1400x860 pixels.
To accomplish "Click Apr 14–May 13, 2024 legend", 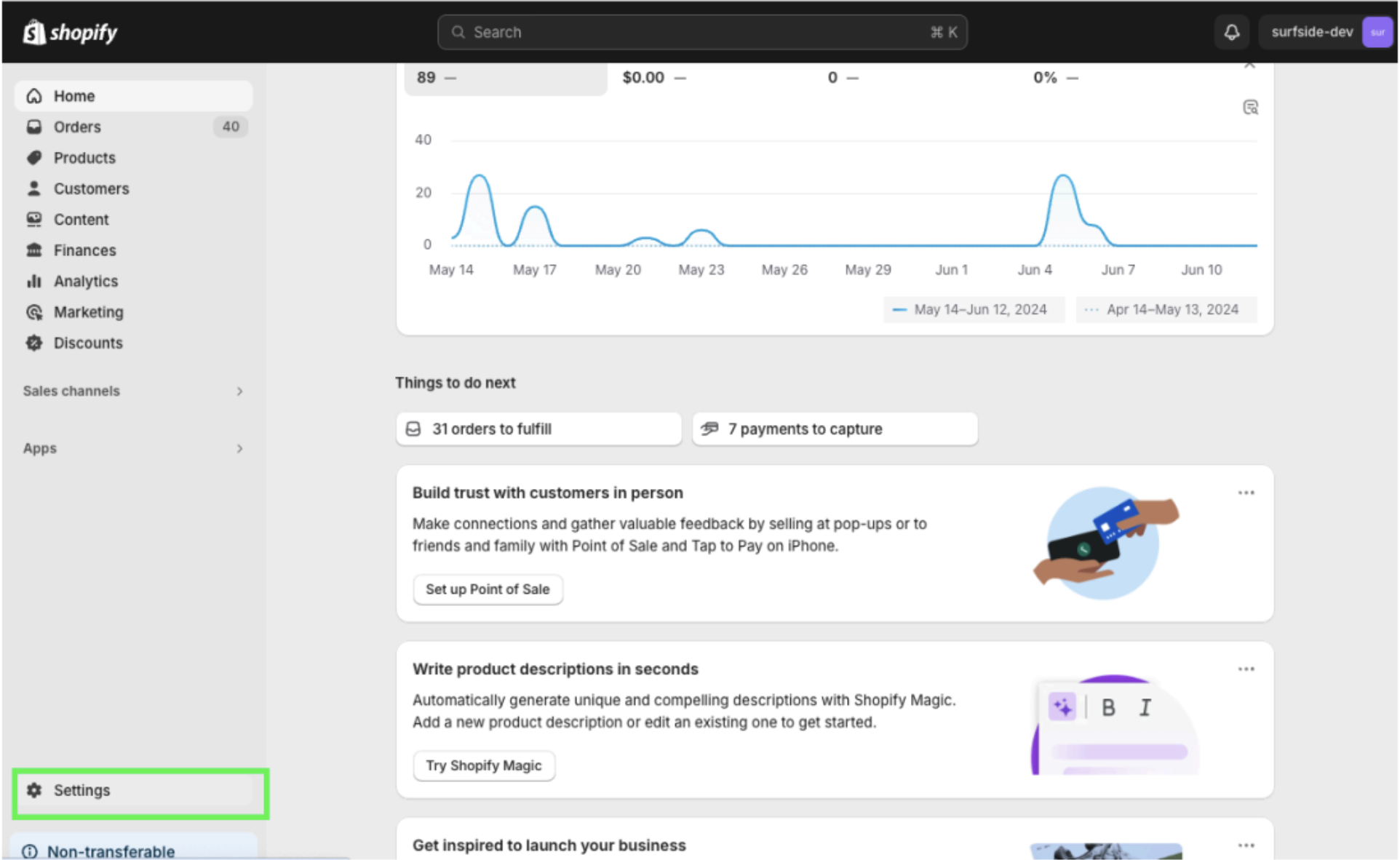I will [1166, 310].
